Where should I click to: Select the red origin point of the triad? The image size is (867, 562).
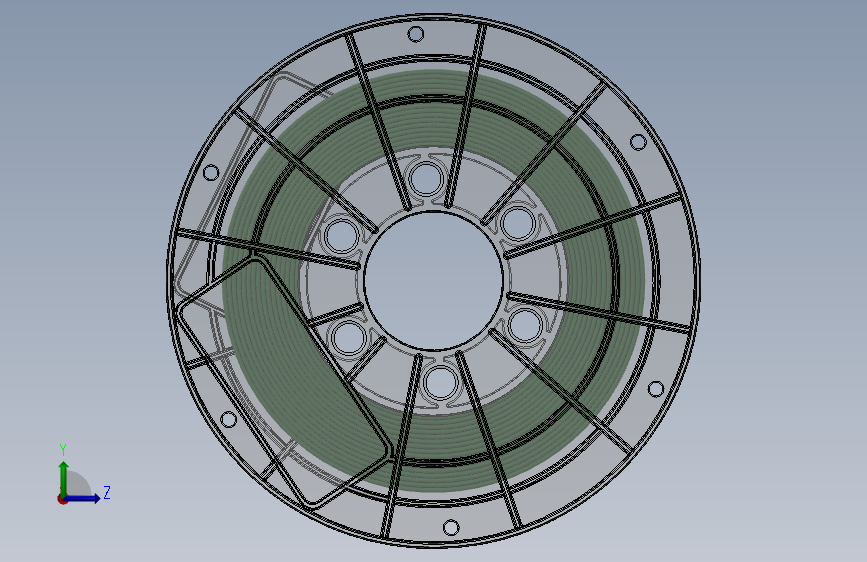(62, 499)
